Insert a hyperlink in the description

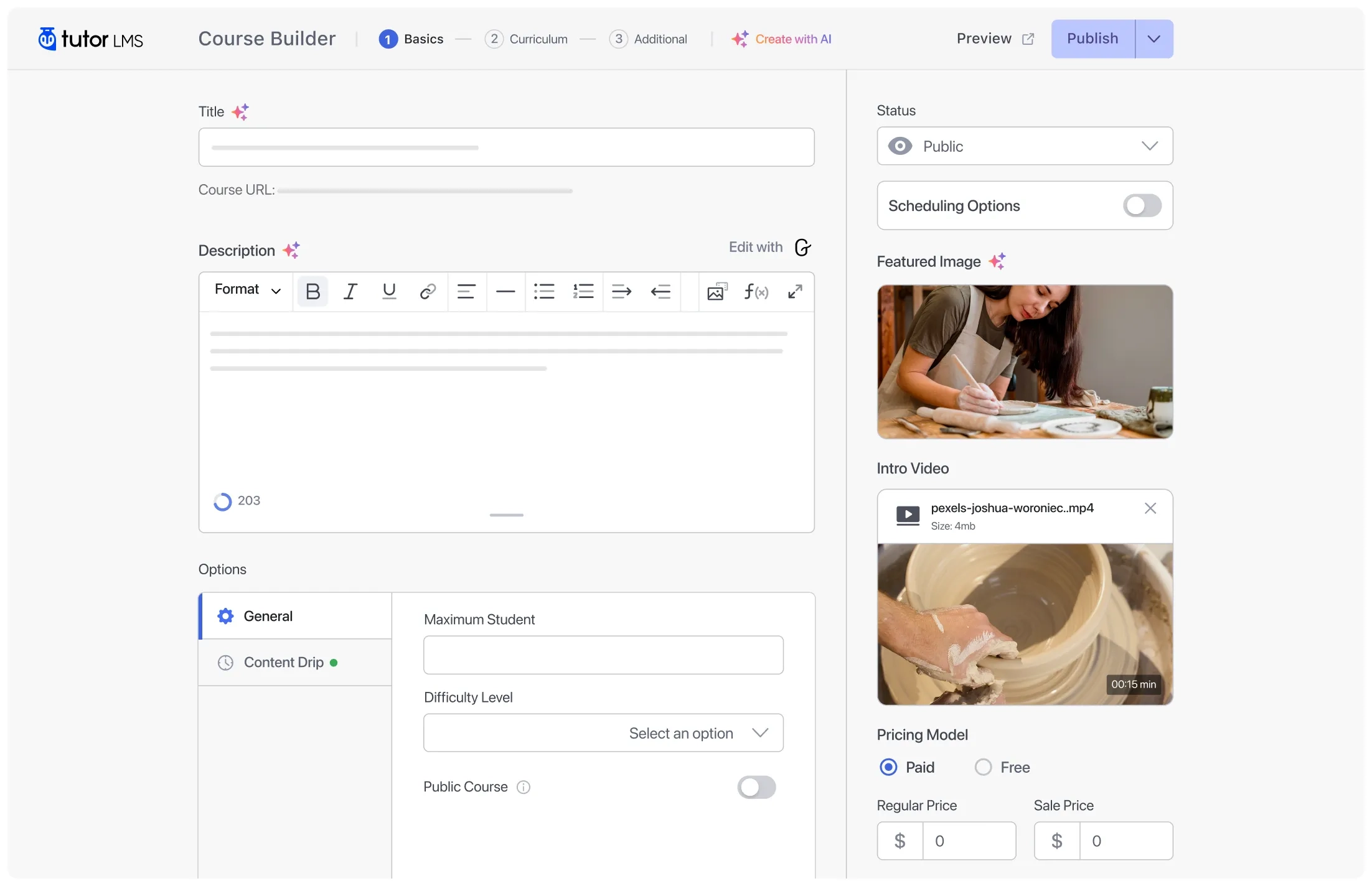428,291
